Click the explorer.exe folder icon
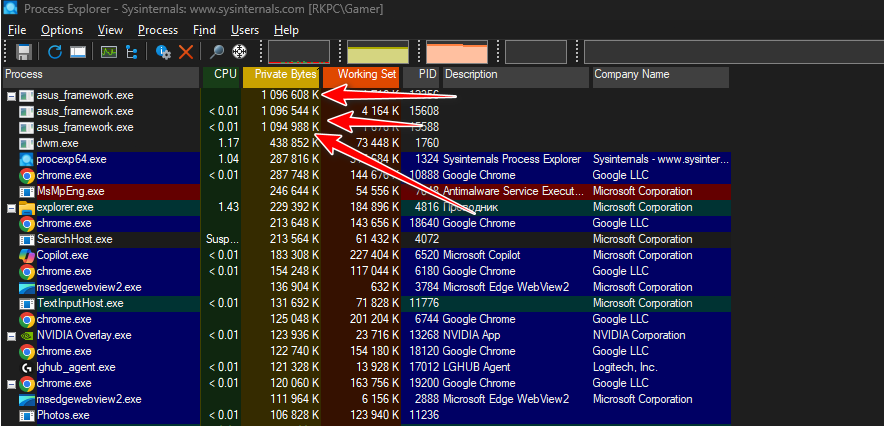 pos(26,208)
